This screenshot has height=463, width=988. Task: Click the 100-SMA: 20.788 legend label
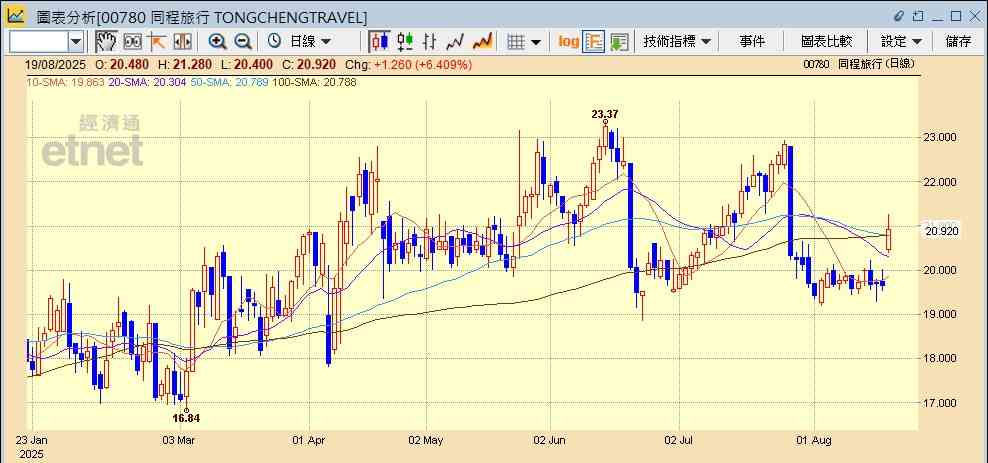coord(314,82)
